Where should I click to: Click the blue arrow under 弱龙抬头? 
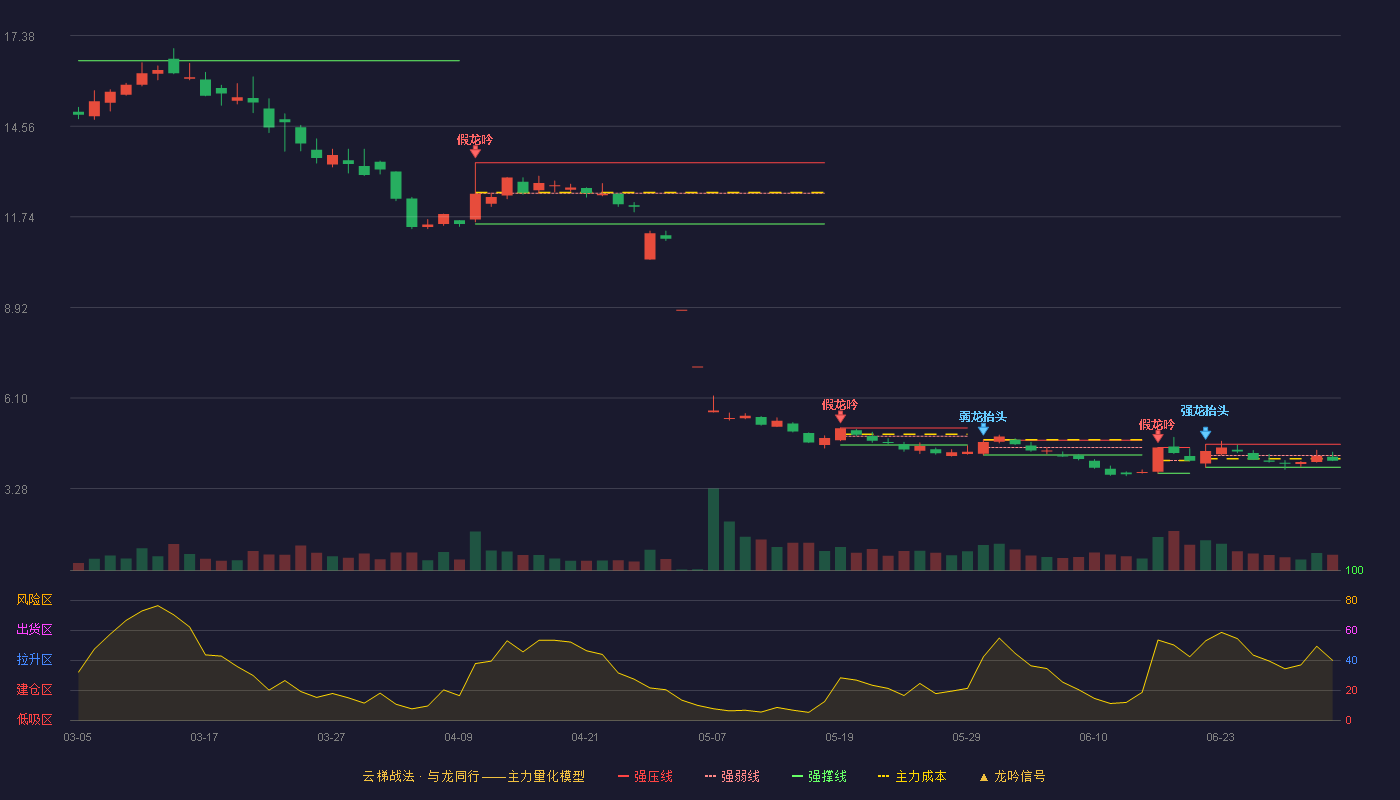pos(983,429)
